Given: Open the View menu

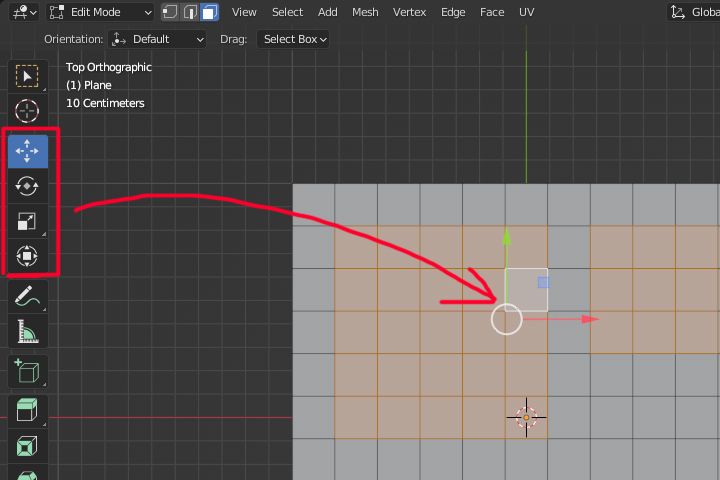Looking at the screenshot, I should coord(244,12).
